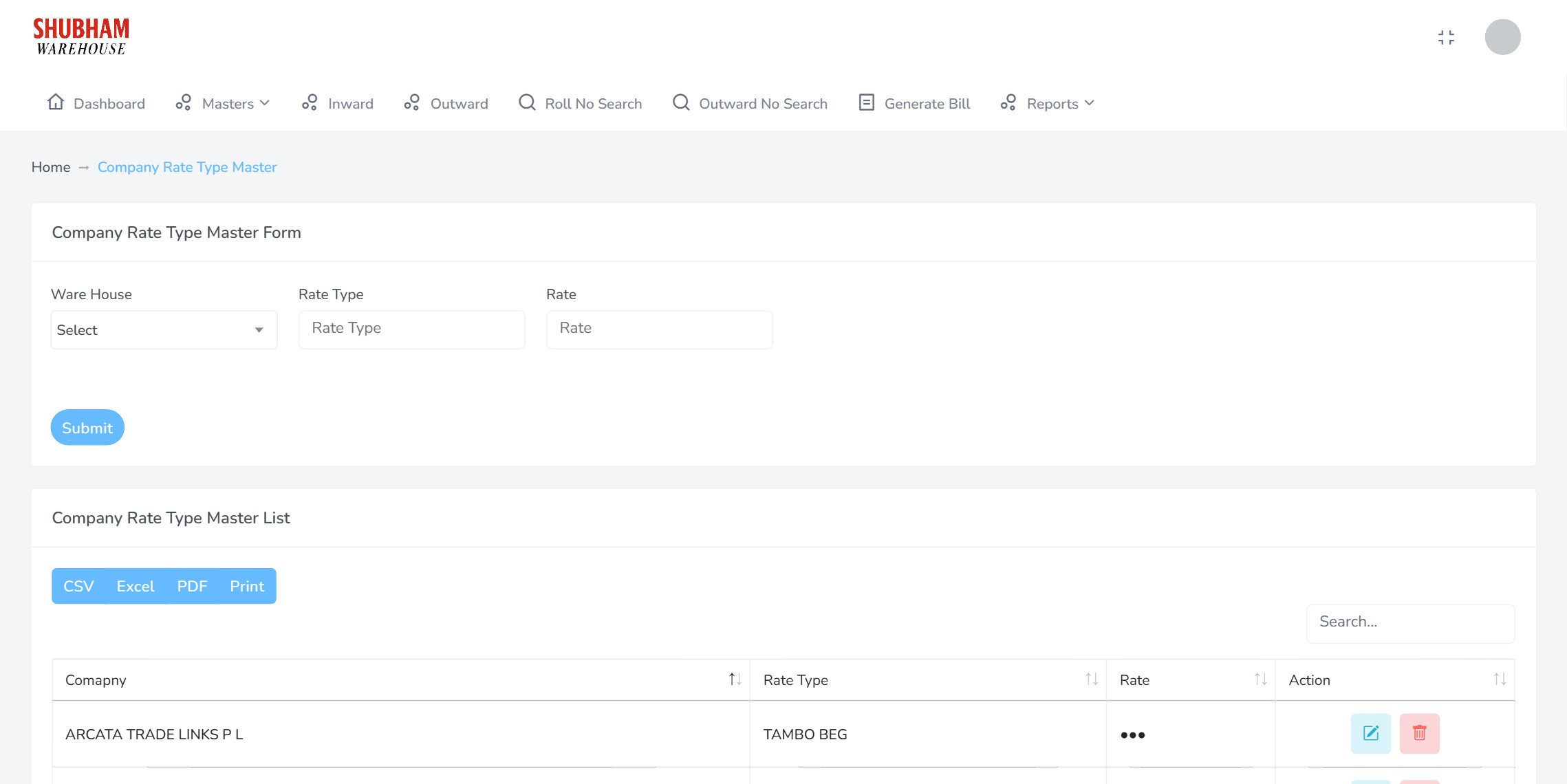Submit the rate type form
This screenshot has height=784, width=1567.
87,428
